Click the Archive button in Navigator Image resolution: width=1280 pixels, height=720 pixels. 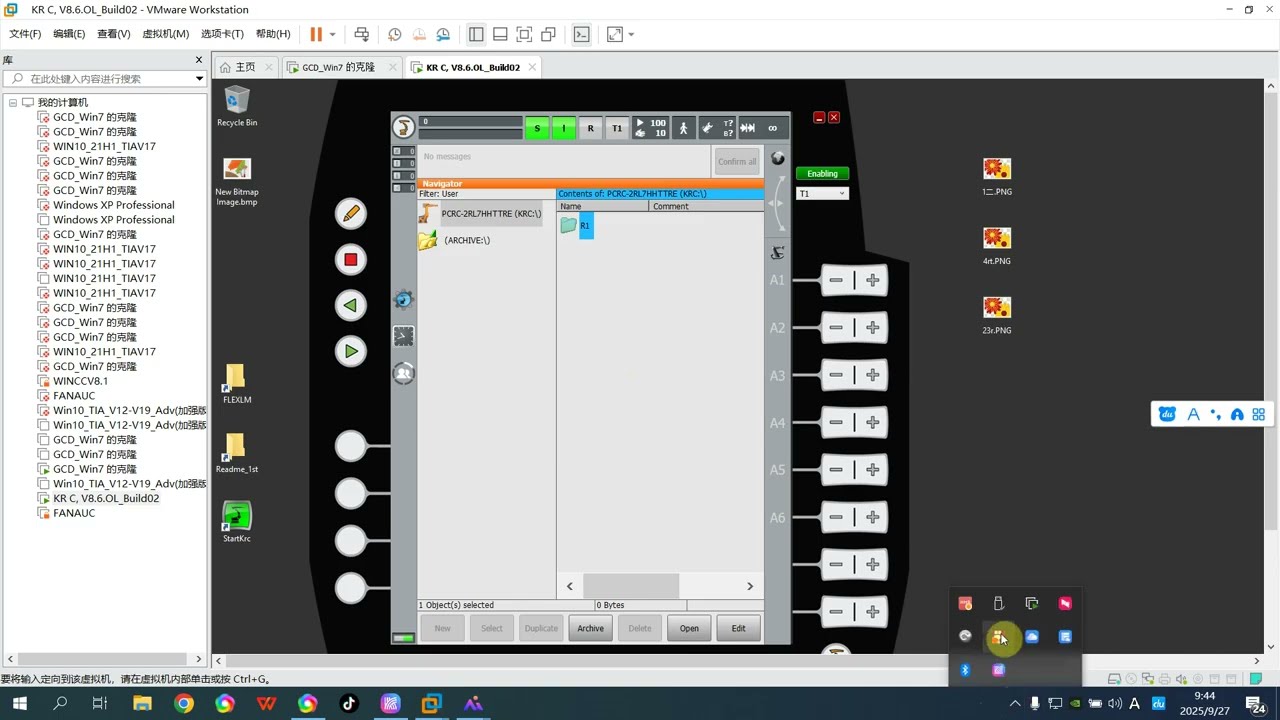(x=590, y=629)
